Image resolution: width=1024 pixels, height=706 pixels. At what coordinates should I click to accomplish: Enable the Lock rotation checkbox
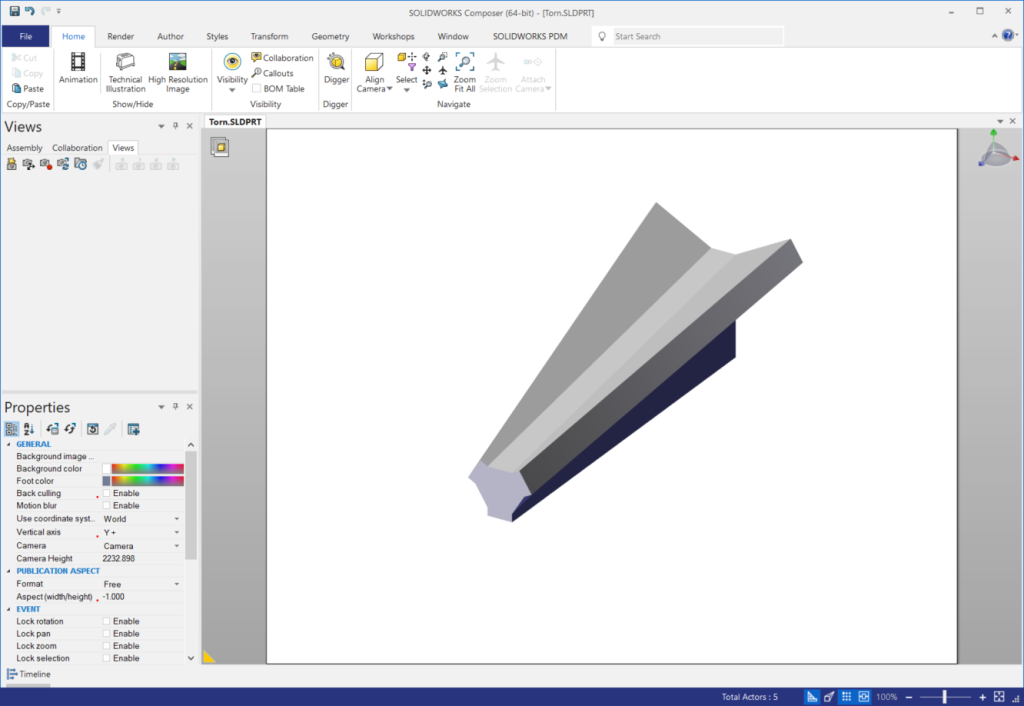pos(107,621)
